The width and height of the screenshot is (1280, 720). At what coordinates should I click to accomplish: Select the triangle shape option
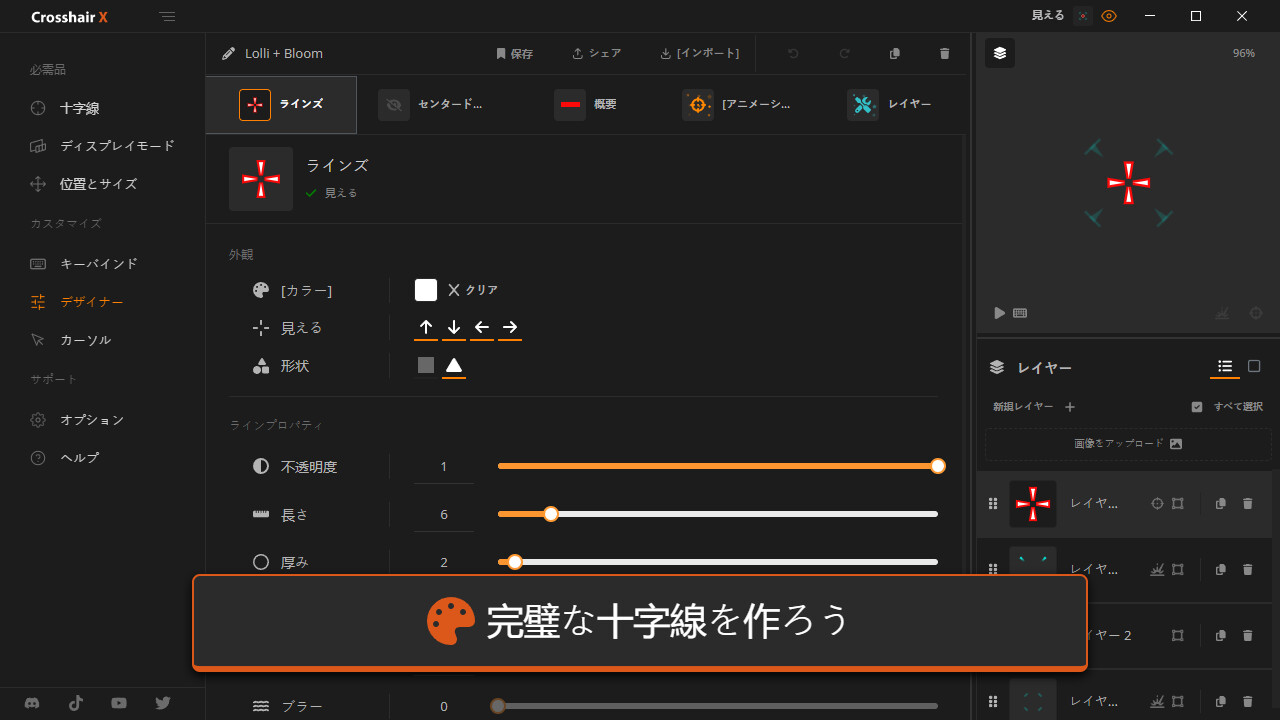(454, 366)
